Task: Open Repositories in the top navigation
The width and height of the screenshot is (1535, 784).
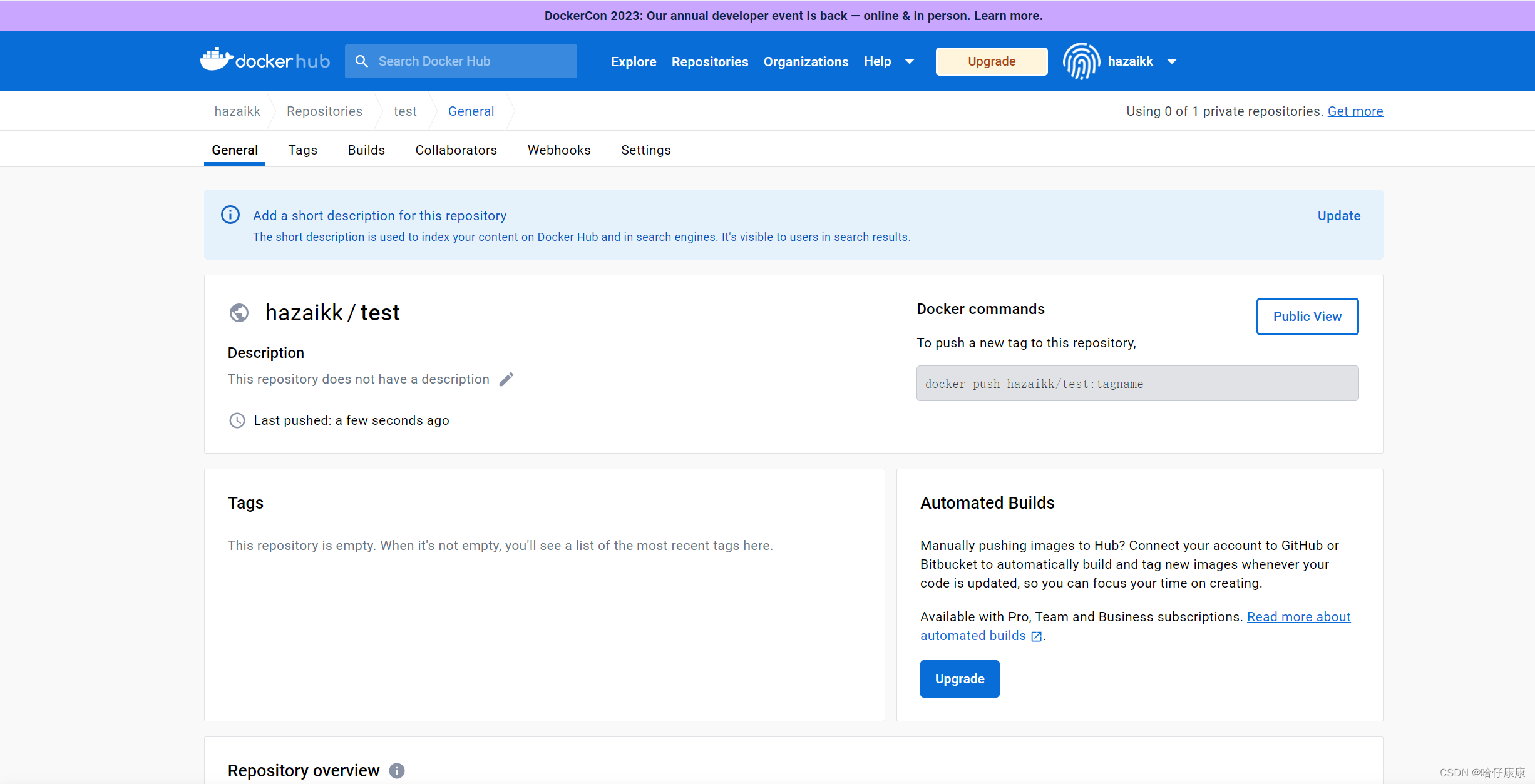Action: tap(710, 61)
